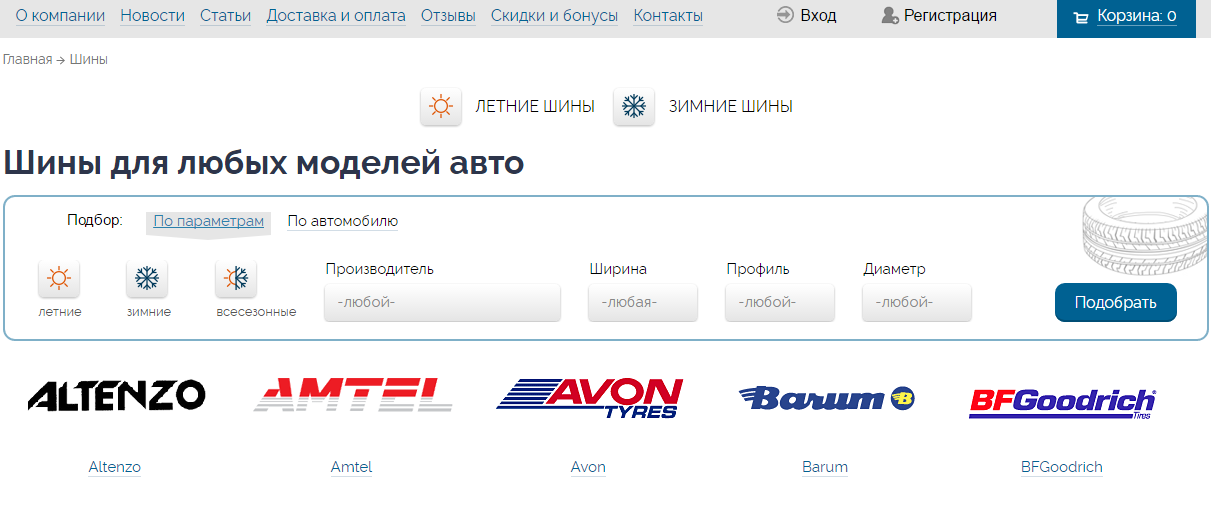Click the Avon text link
The image size is (1211, 518).
(x=588, y=467)
